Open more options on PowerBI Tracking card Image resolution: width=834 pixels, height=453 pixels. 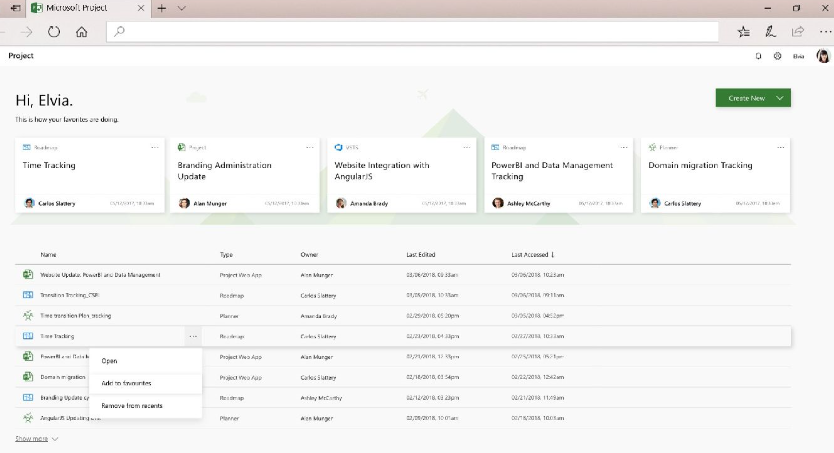click(623, 147)
